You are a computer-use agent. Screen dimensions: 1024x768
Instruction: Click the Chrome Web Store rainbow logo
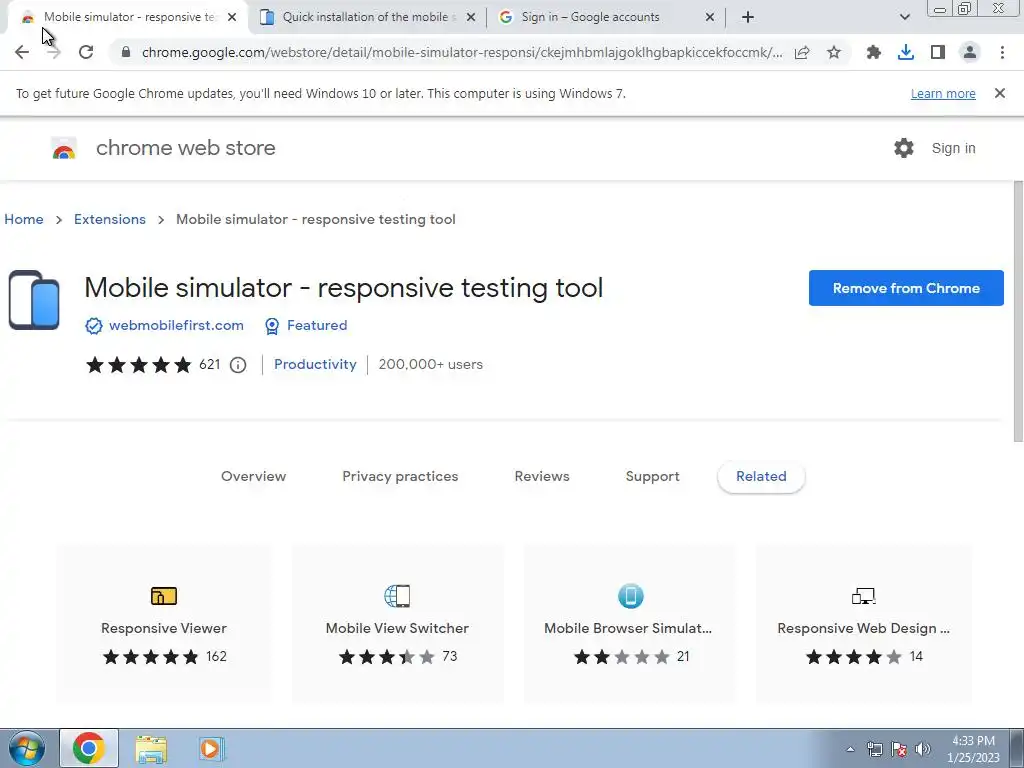(64, 149)
